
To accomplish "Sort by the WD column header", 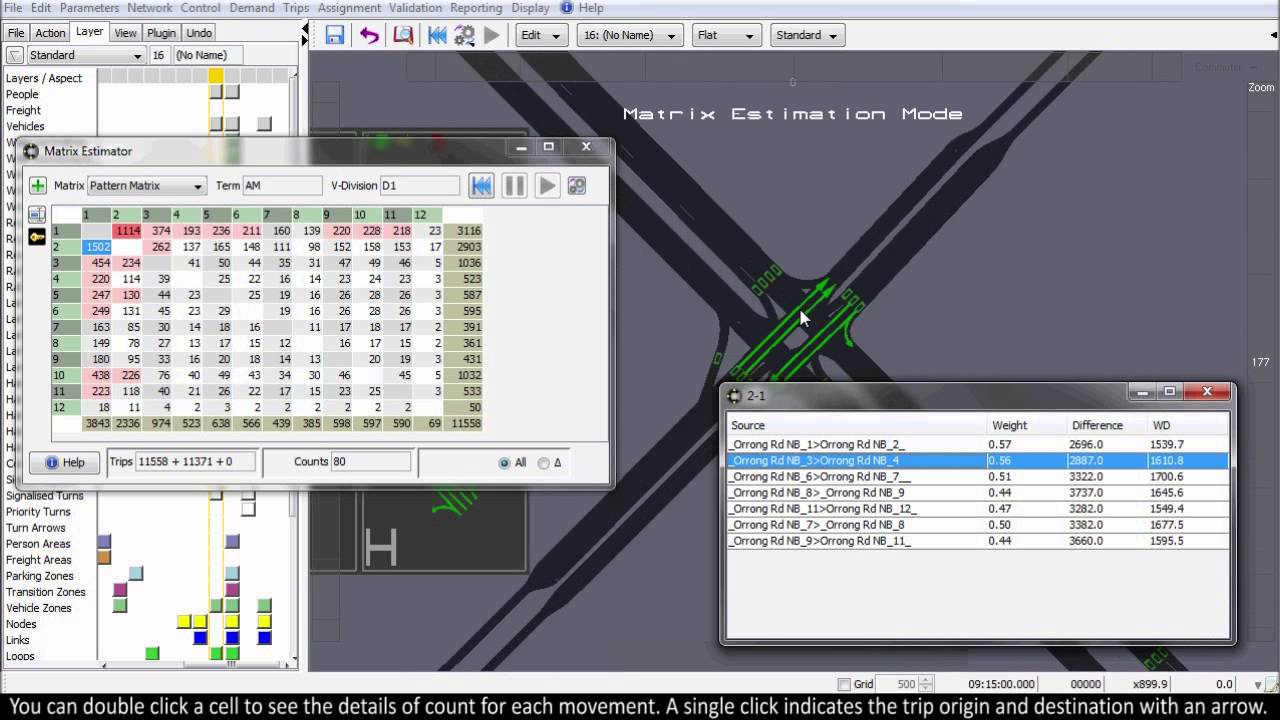I will pos(1187,425).
